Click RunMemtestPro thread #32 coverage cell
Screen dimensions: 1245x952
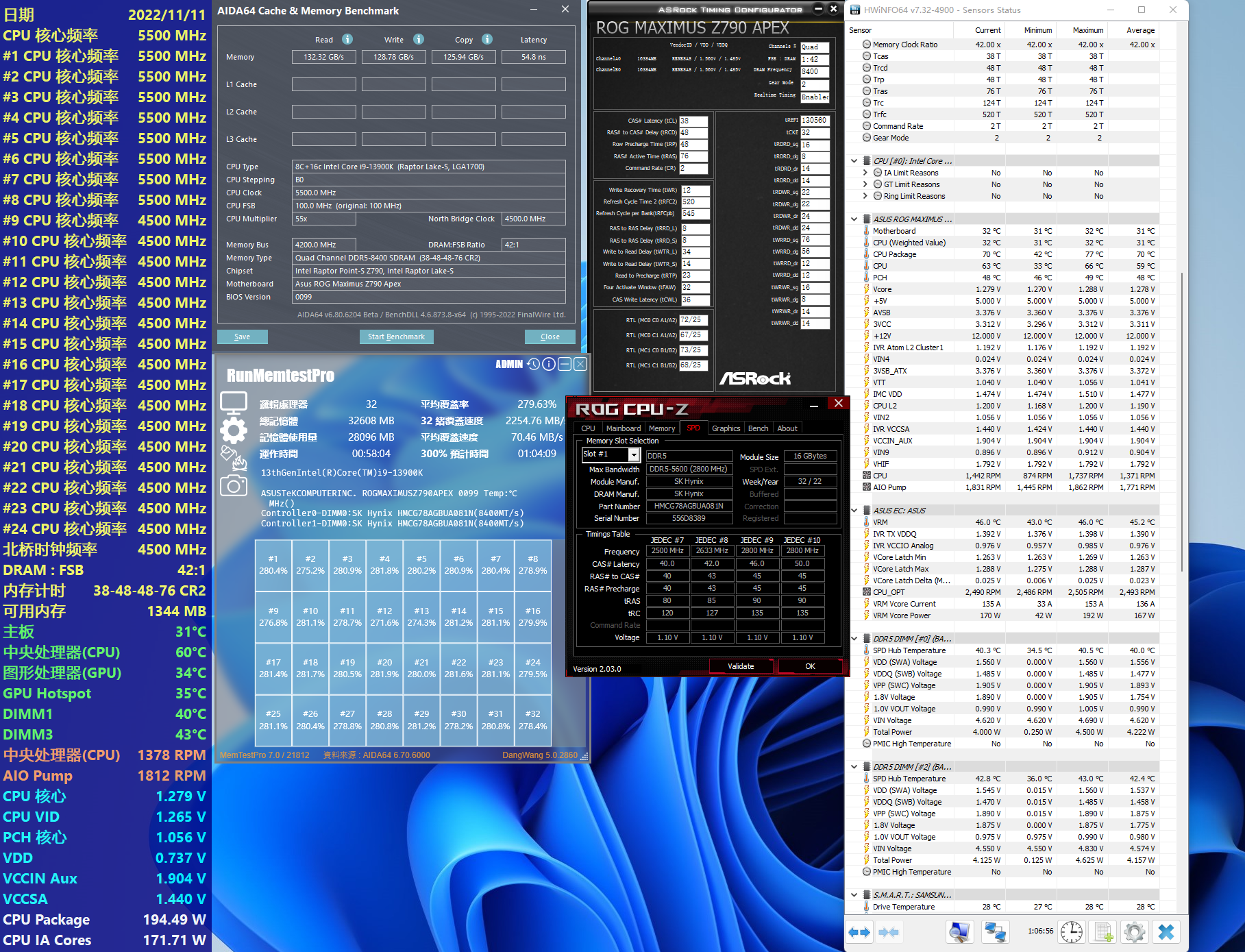[x=533, y=720]
